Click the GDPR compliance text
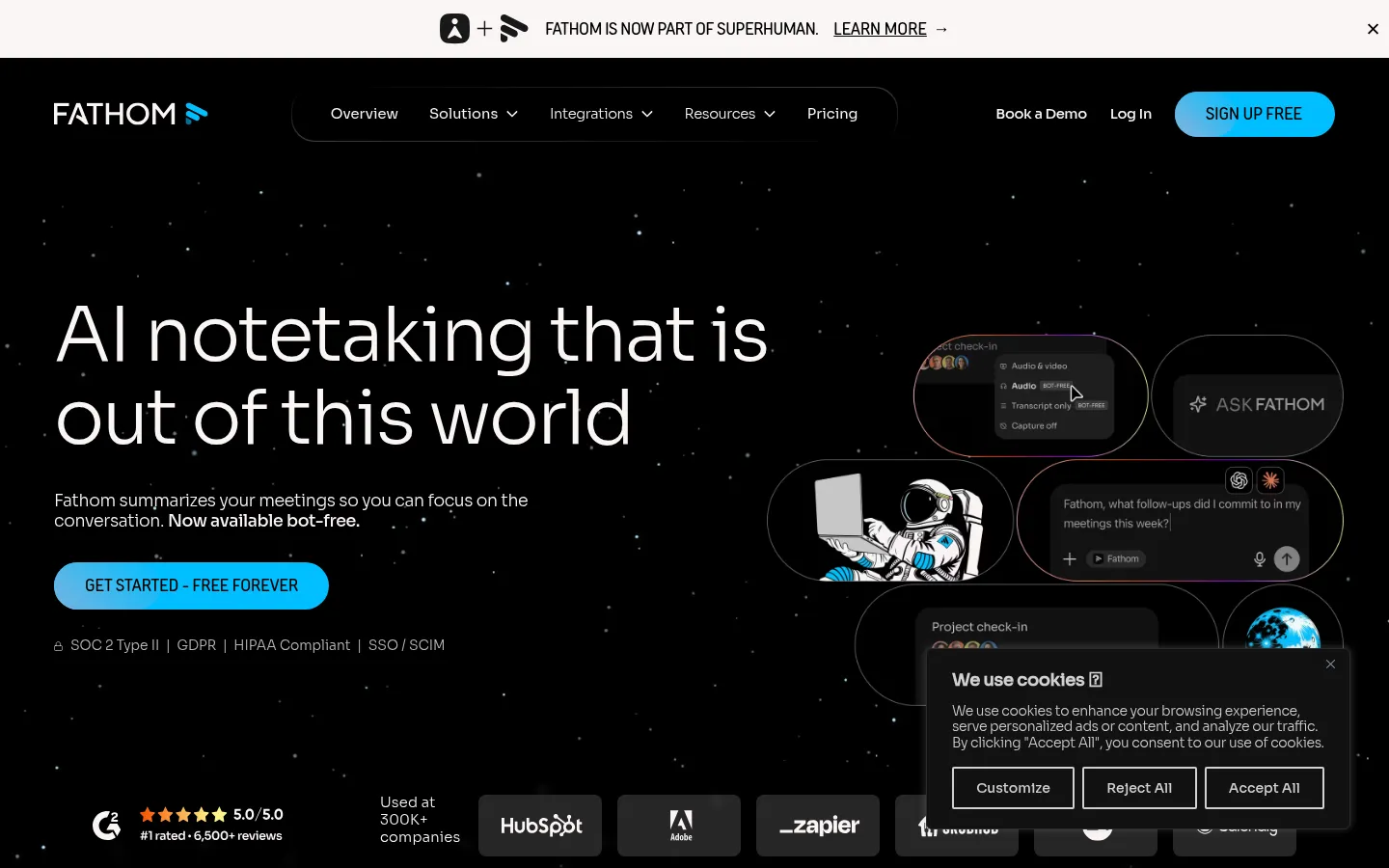Viewport: 1389px width, 868px height. (197, 645)
